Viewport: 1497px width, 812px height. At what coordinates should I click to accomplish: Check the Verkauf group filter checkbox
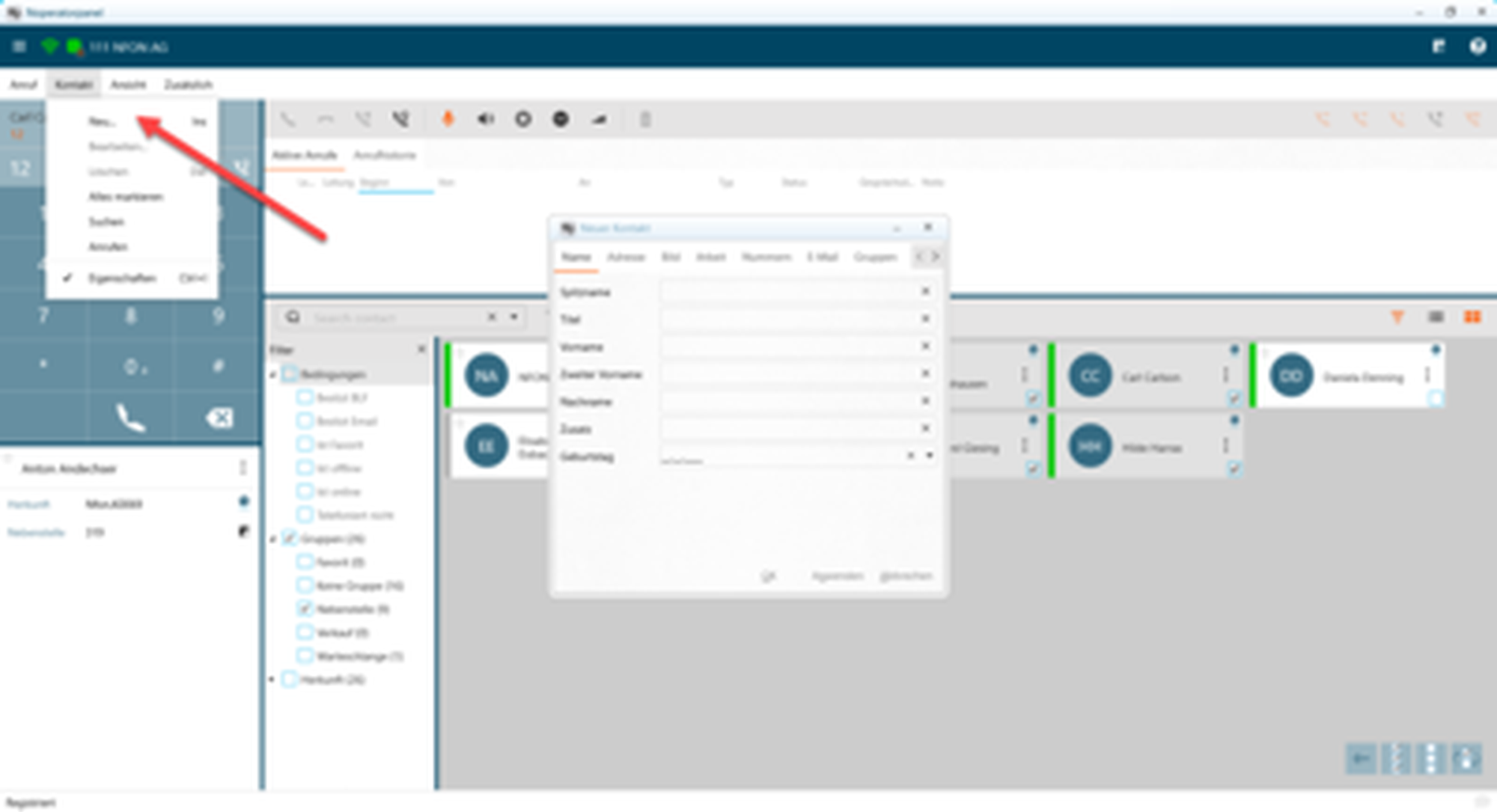tap(305, 632)
